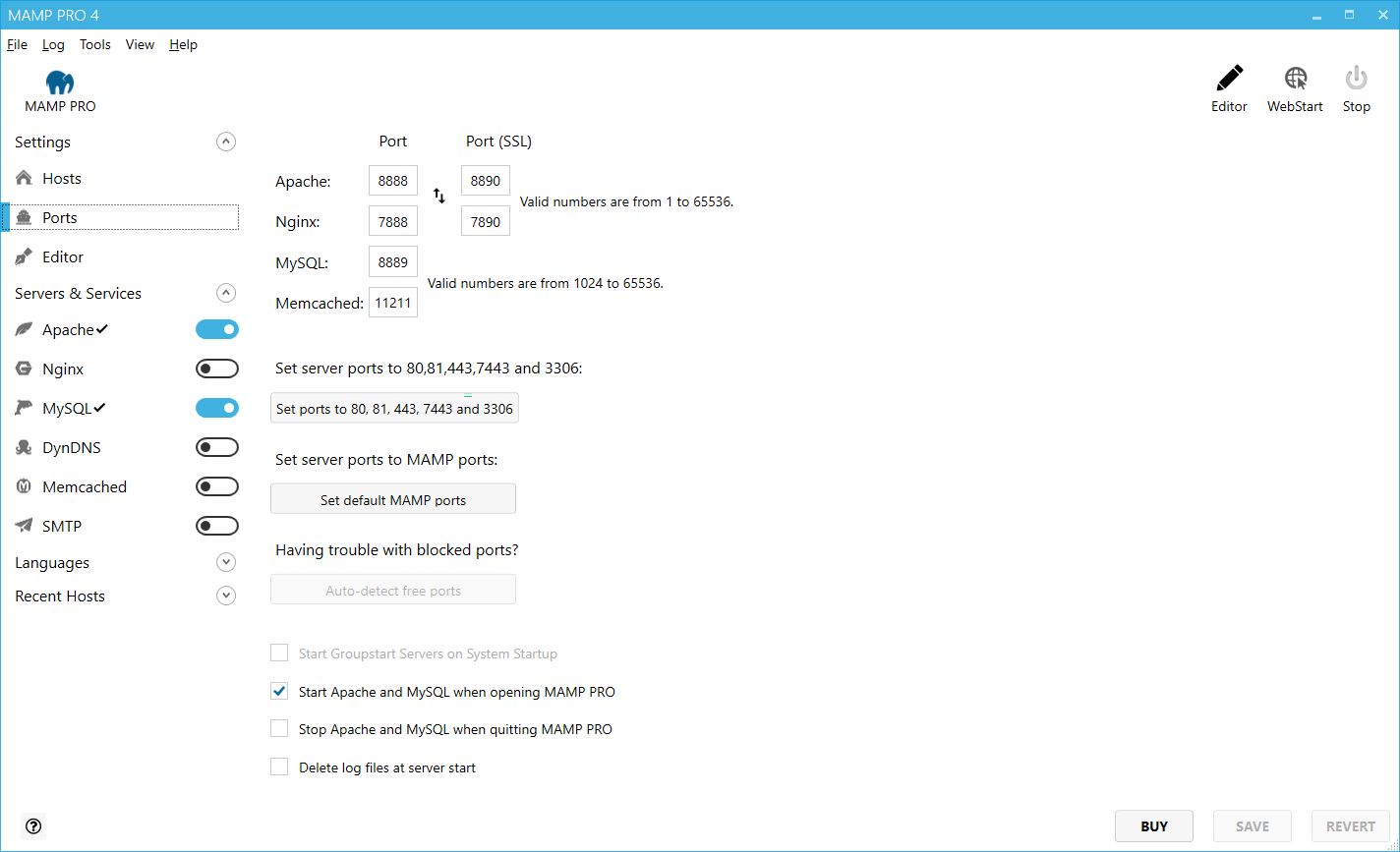Launch WebStart globe icon

click(x=1295, y=79)
